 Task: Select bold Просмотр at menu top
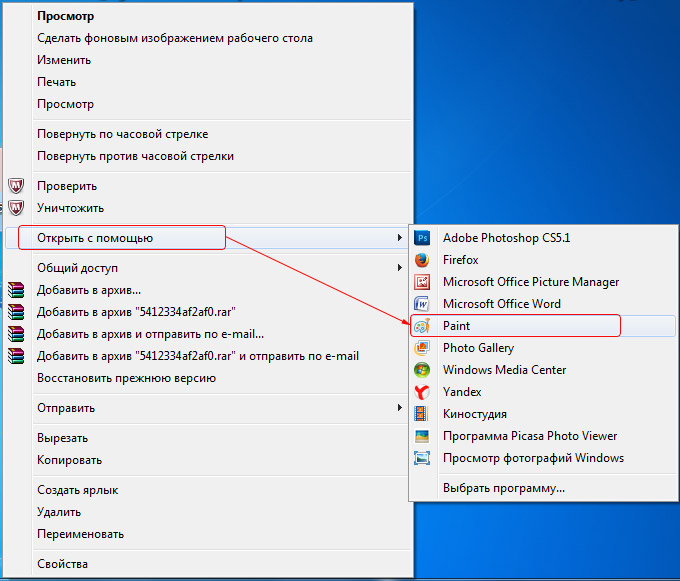click(x=65, y=16)
